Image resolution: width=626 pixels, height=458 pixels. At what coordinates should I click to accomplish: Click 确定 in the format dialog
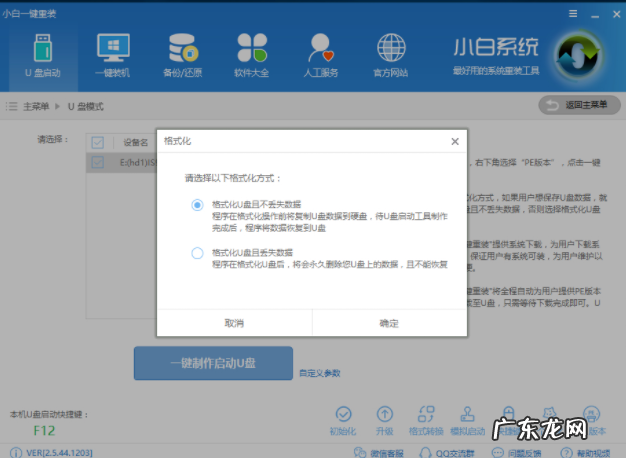(x=389, y=323)
